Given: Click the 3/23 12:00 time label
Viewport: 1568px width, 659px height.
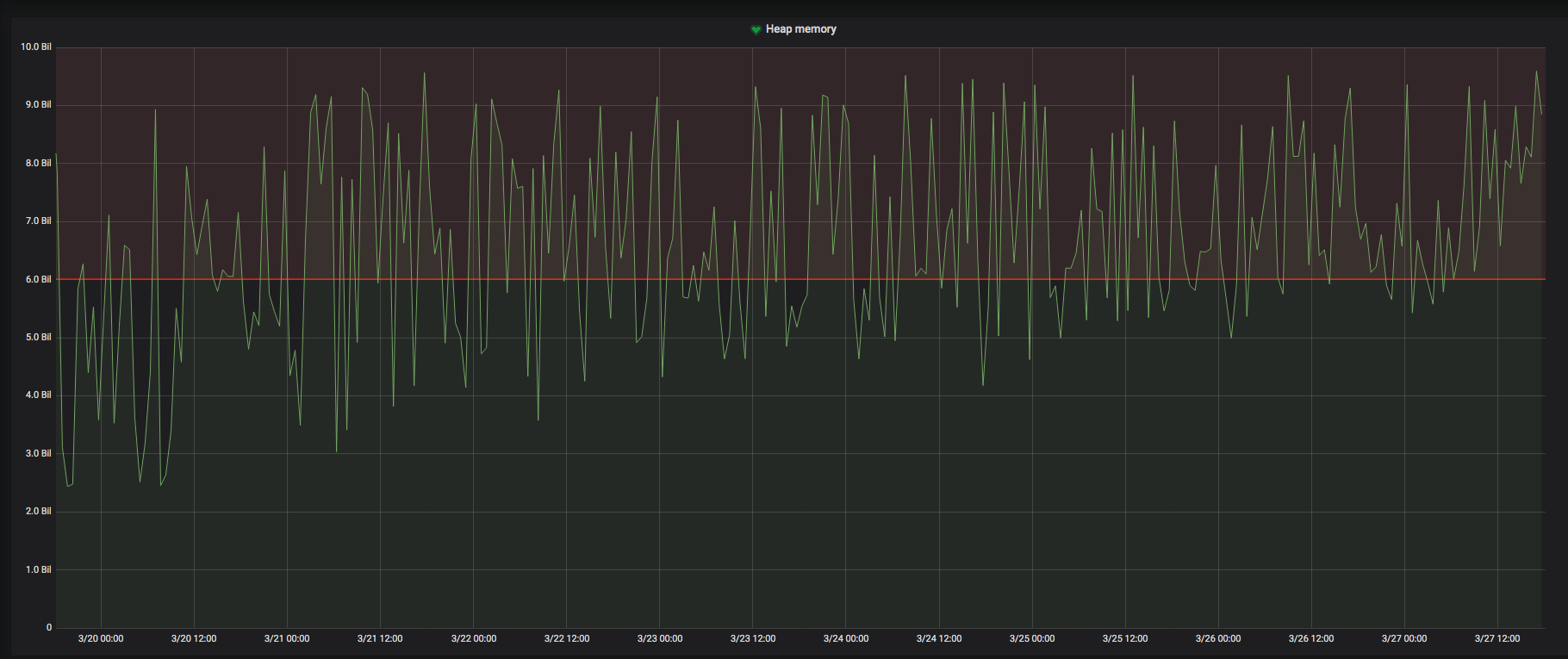Looking at the screenshot, I should 753,638.
